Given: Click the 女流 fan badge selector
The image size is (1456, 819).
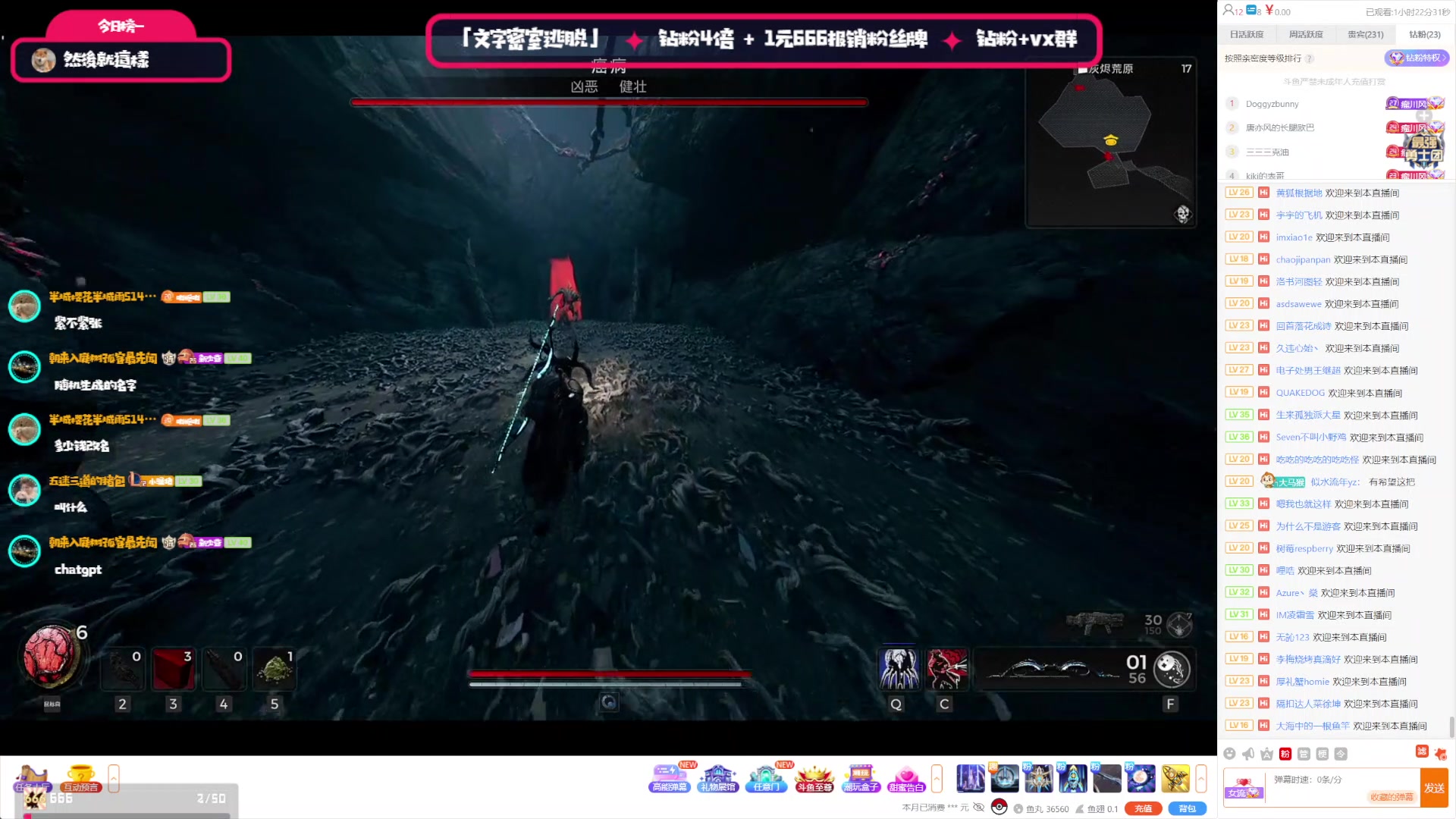Looking at the screenshot, I should (x=1244, y=789).
